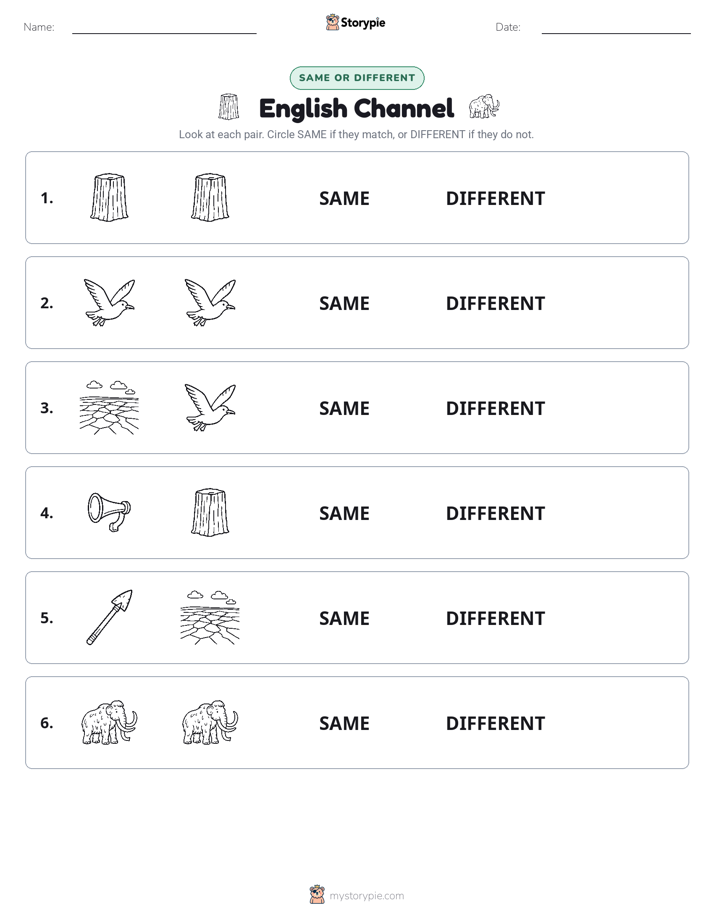714x924 pixels.
Task: Click the Storypie bear logo at the top
Action: click(x=332, y=22)
